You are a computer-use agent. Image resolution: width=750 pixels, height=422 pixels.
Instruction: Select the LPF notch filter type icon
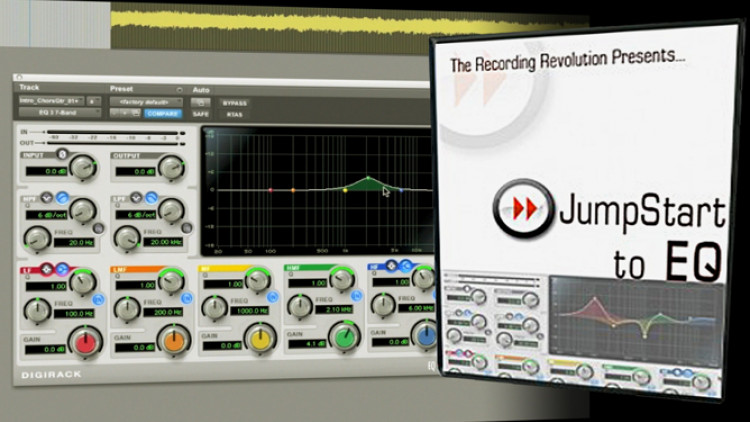[136, 197]
